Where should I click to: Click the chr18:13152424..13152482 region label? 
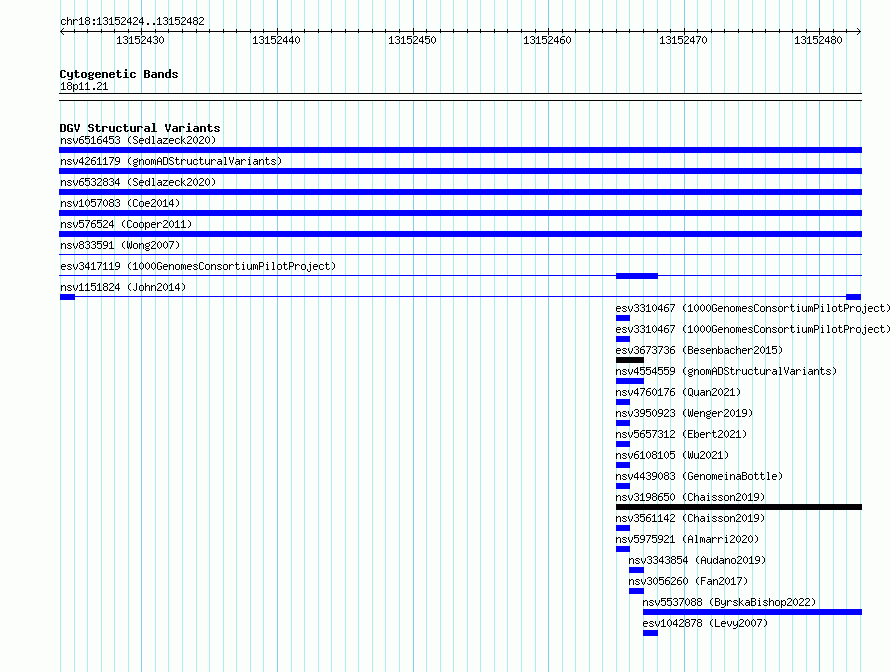point(132,21)
